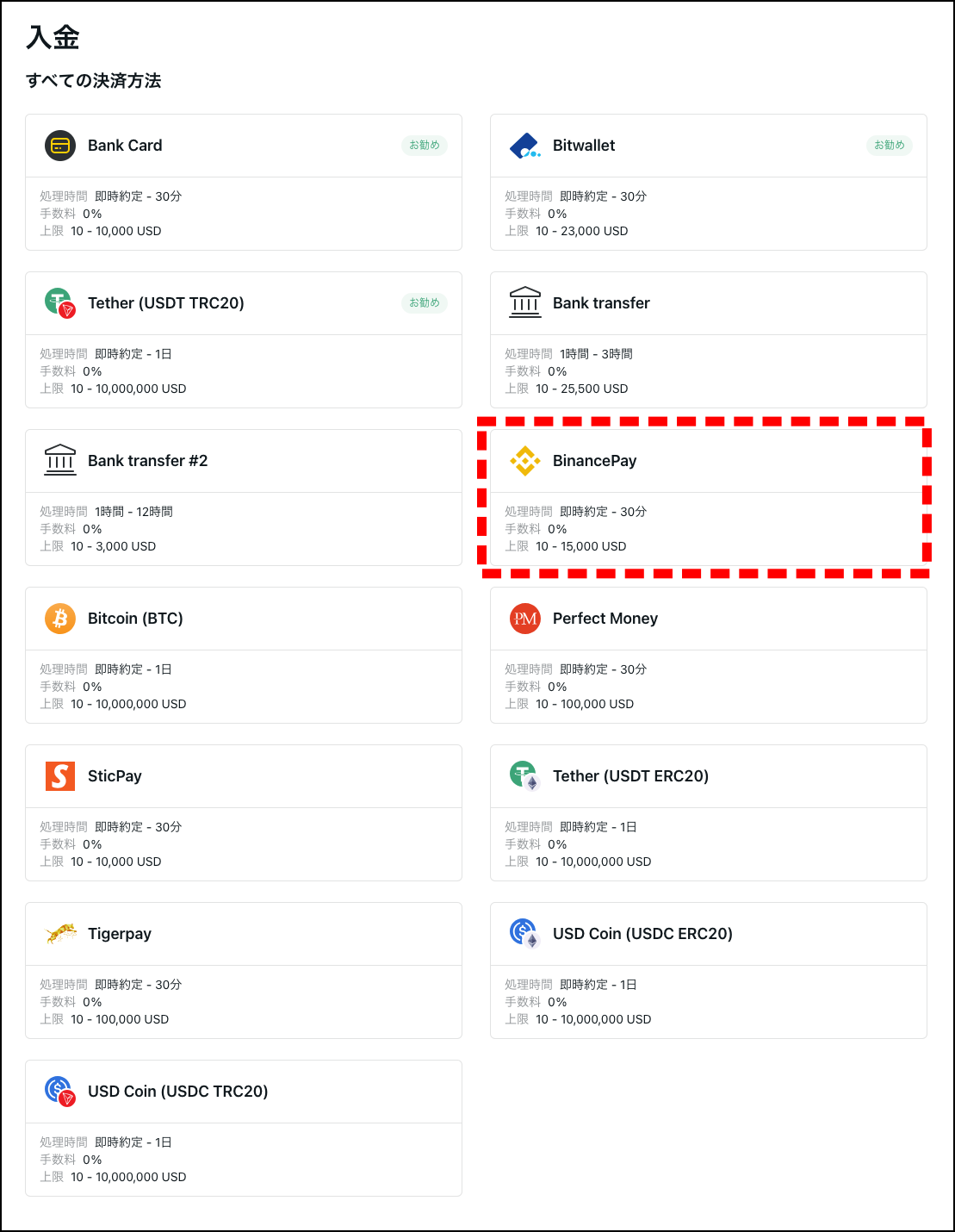Click the USD Coin USDC ERC20 icon
Image resolution: width=955 pixels, height=1232 pixels.
[524, 933]
